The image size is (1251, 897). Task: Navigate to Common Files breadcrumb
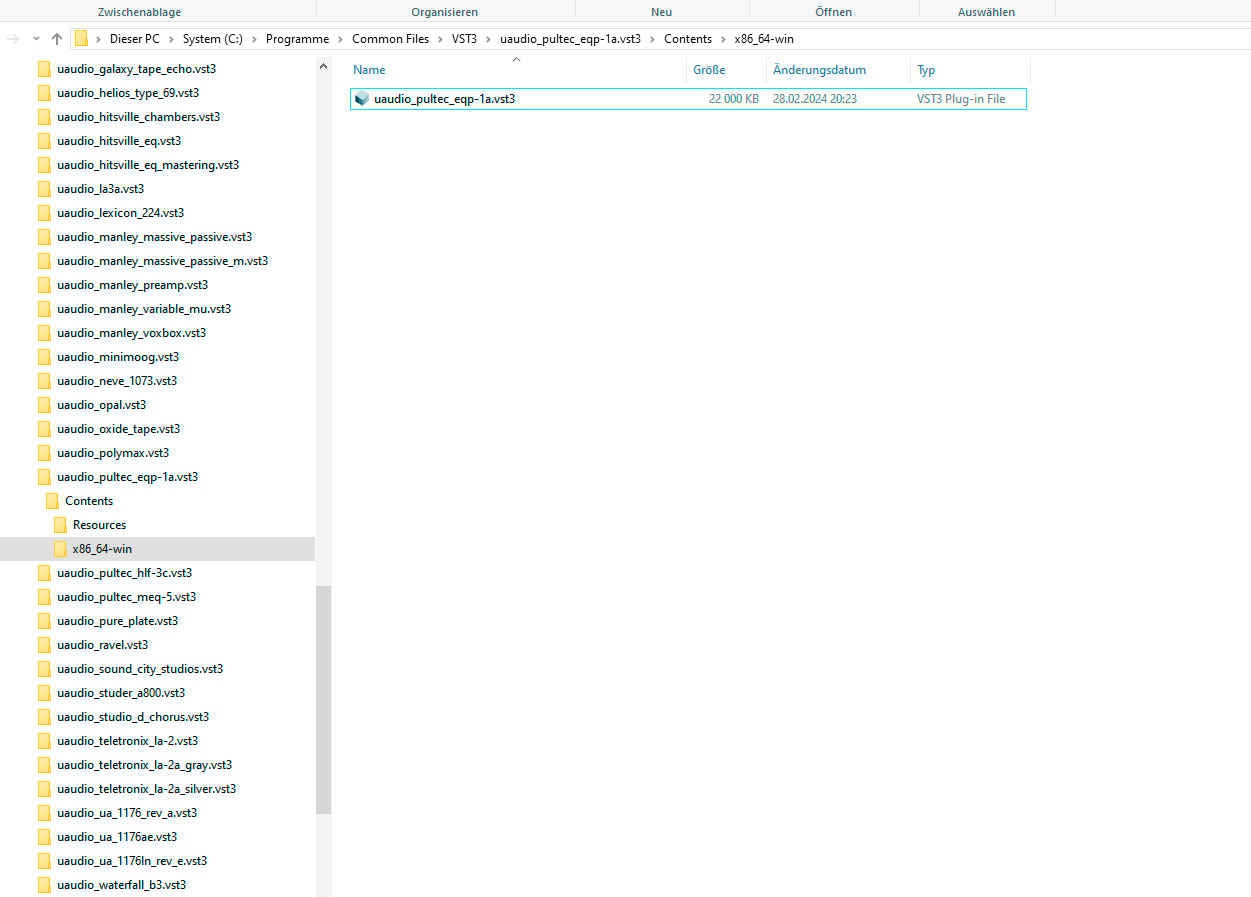click(390, 39)
